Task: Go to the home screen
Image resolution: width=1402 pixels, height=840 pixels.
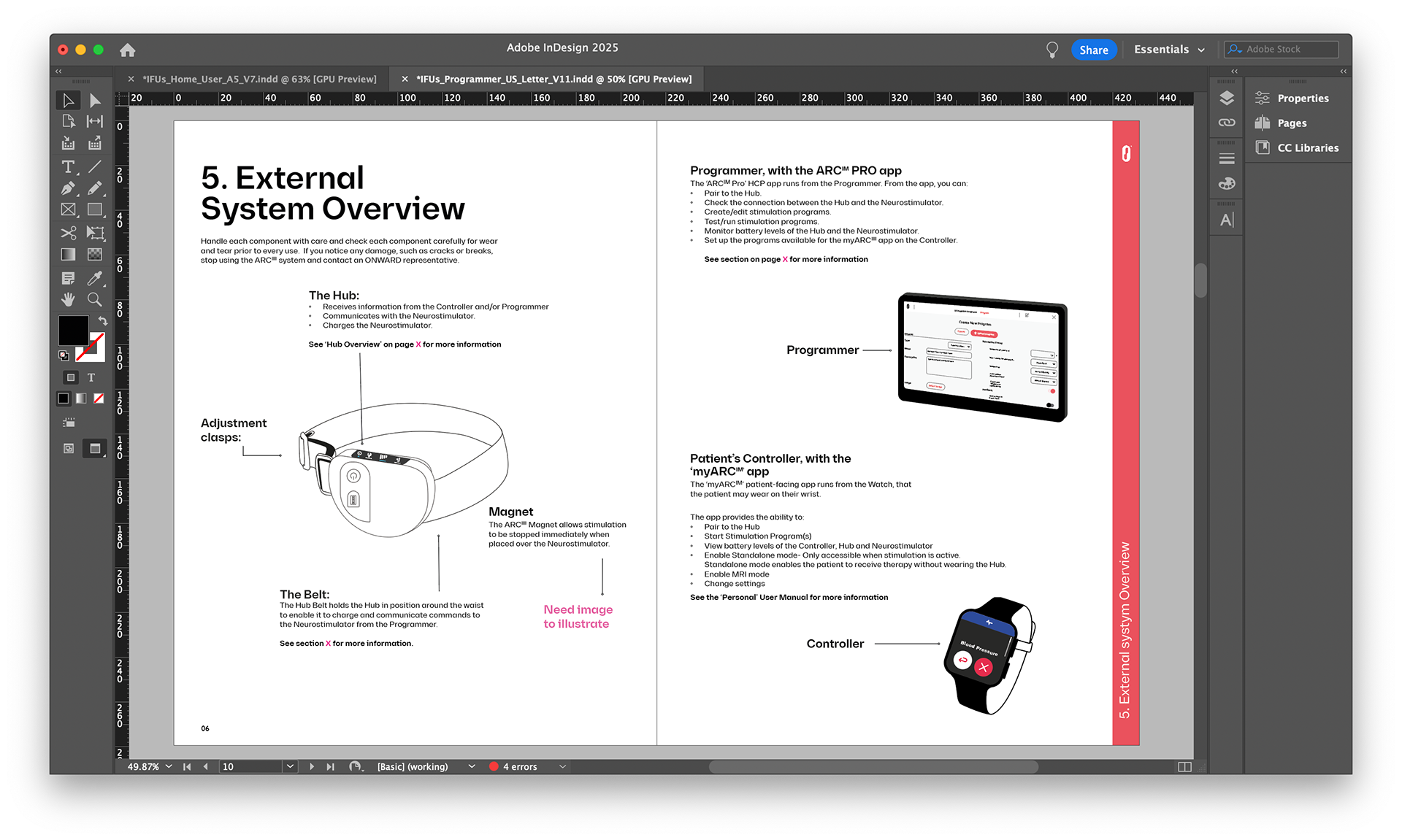Action: [128, 50]
